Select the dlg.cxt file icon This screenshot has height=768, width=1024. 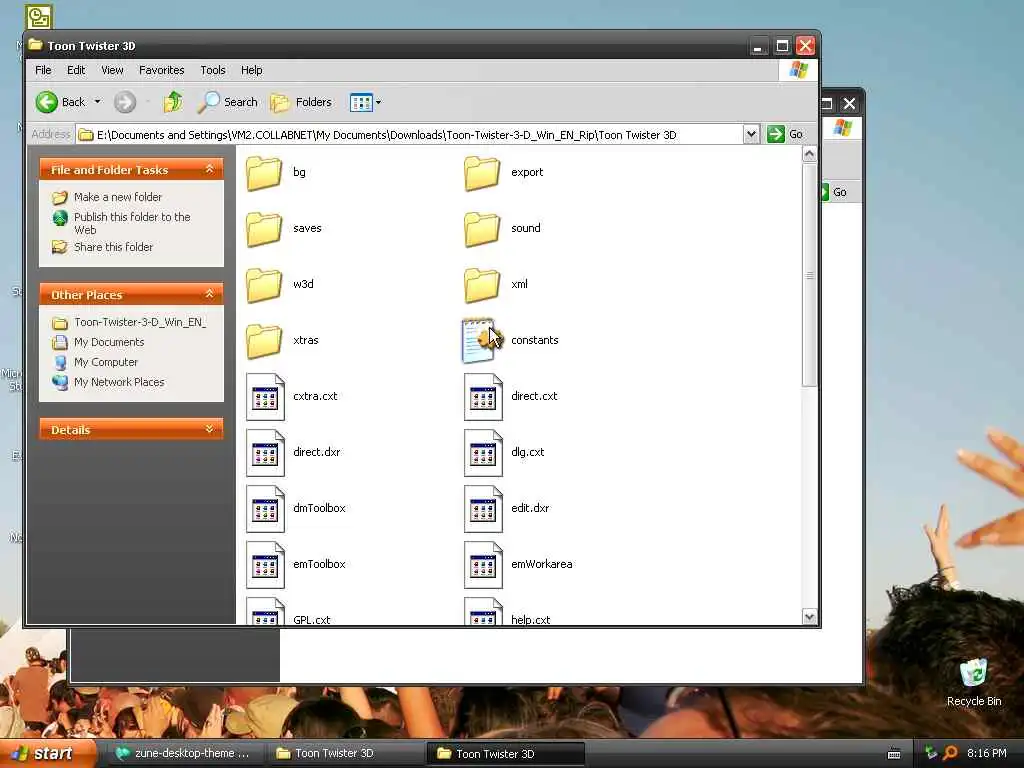click(483, 453)
